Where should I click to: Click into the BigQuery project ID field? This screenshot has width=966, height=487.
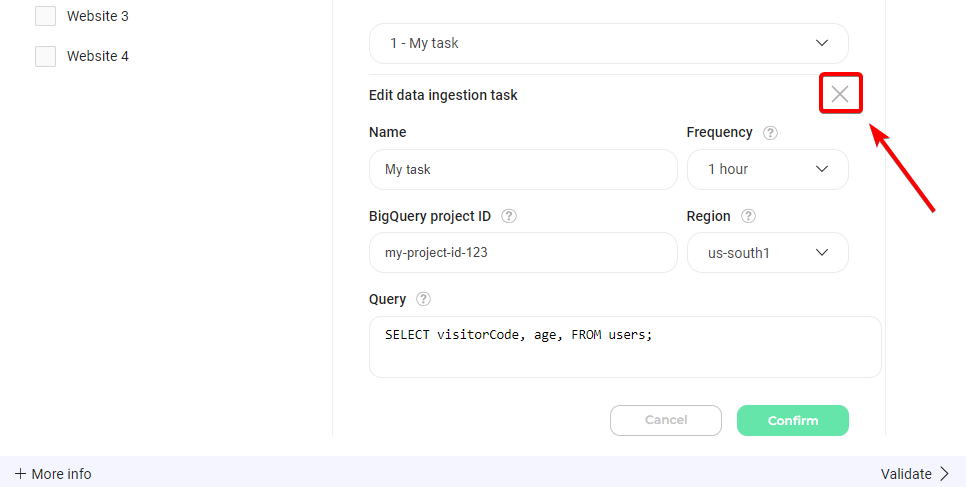coord(523,253)
